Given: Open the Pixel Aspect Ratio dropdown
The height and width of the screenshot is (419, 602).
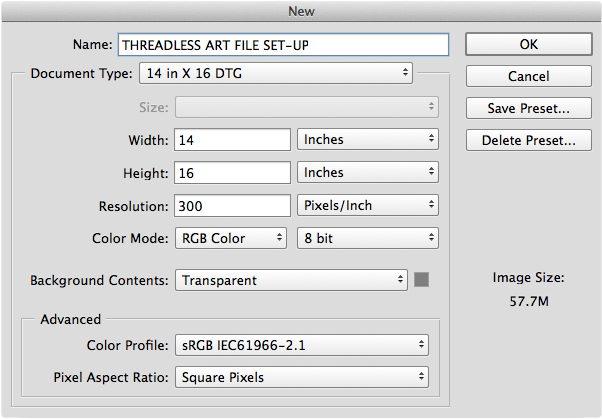Looking at the screenshot, I should coord(302,378).
